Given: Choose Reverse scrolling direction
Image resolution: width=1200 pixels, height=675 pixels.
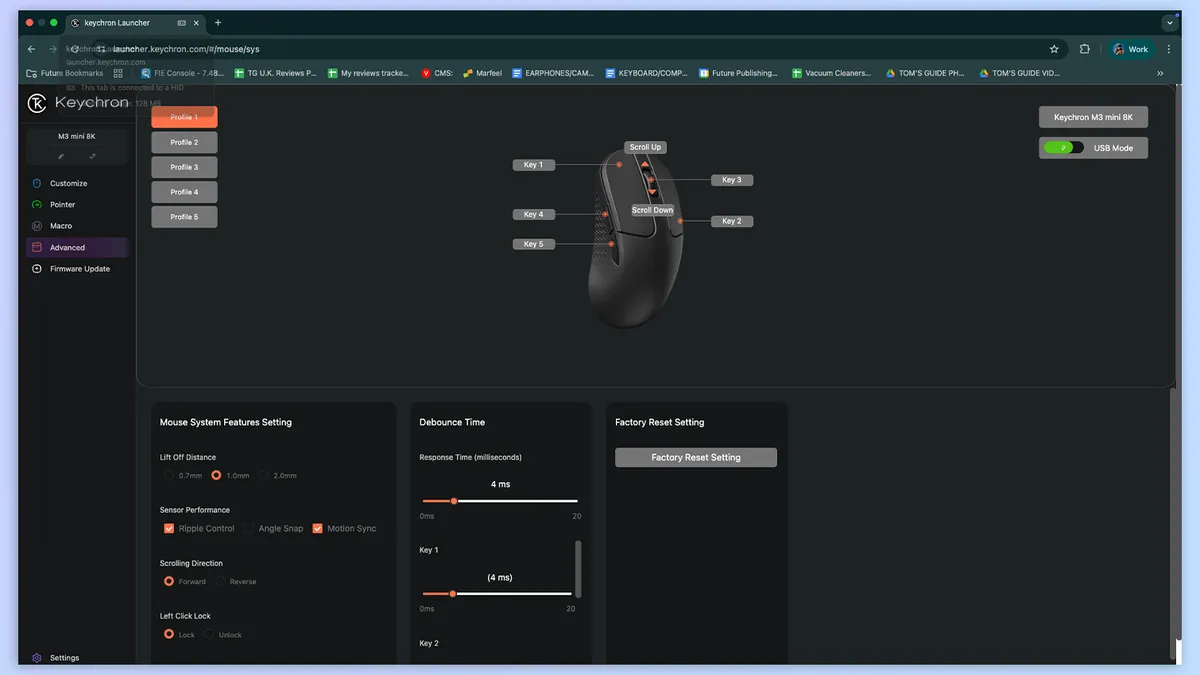Looking at the screenshot, I should point(221,581).
